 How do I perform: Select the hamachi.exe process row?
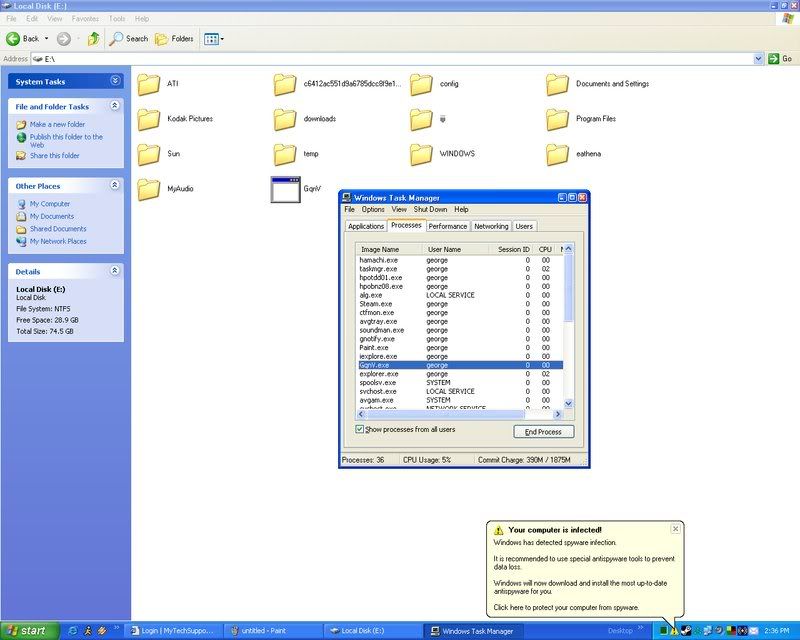[x=460, y=260]
